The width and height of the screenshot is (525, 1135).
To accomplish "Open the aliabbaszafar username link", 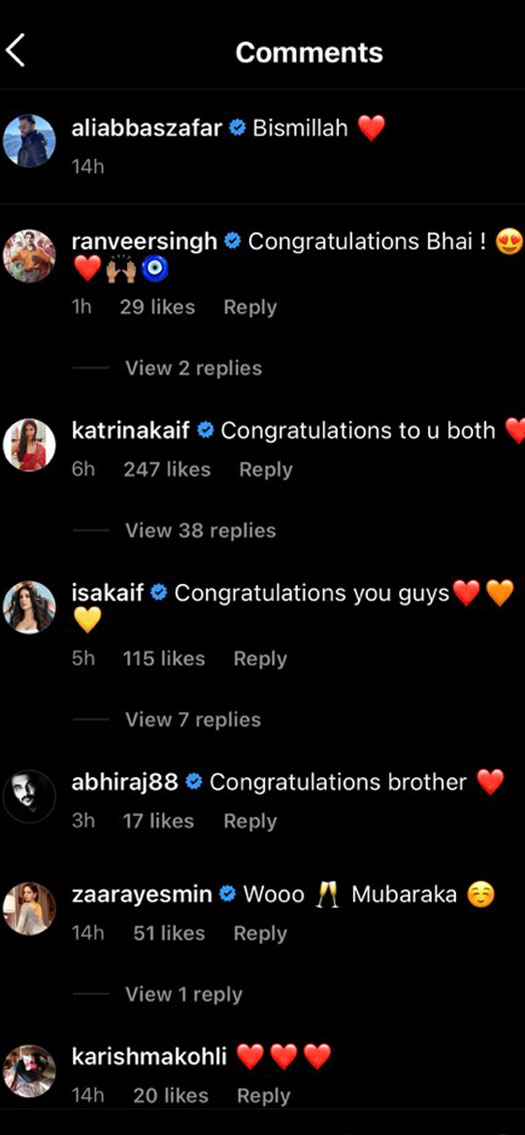I will coord(147,129).
